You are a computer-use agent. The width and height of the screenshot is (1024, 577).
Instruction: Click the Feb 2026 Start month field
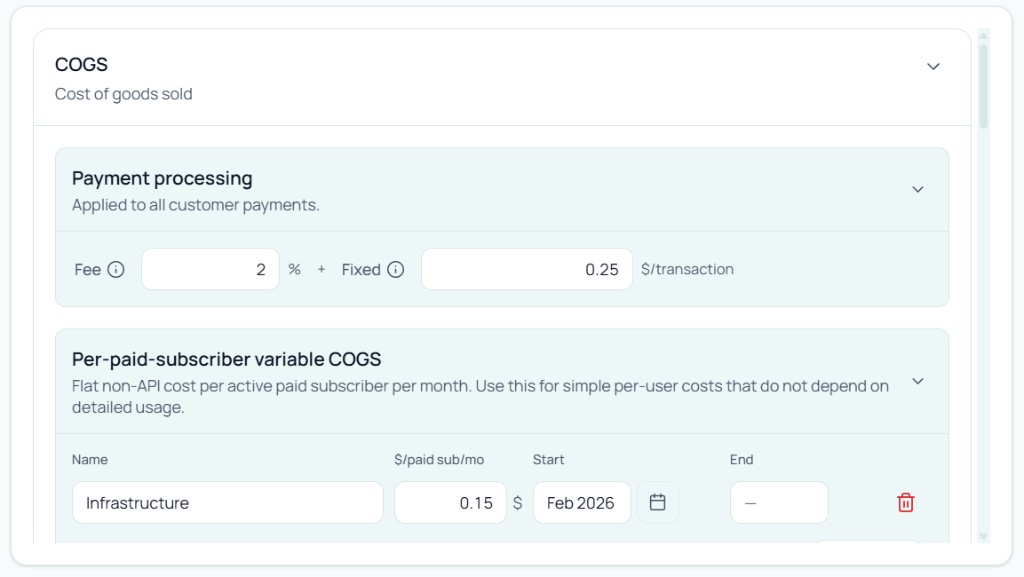tap(582, 502)
